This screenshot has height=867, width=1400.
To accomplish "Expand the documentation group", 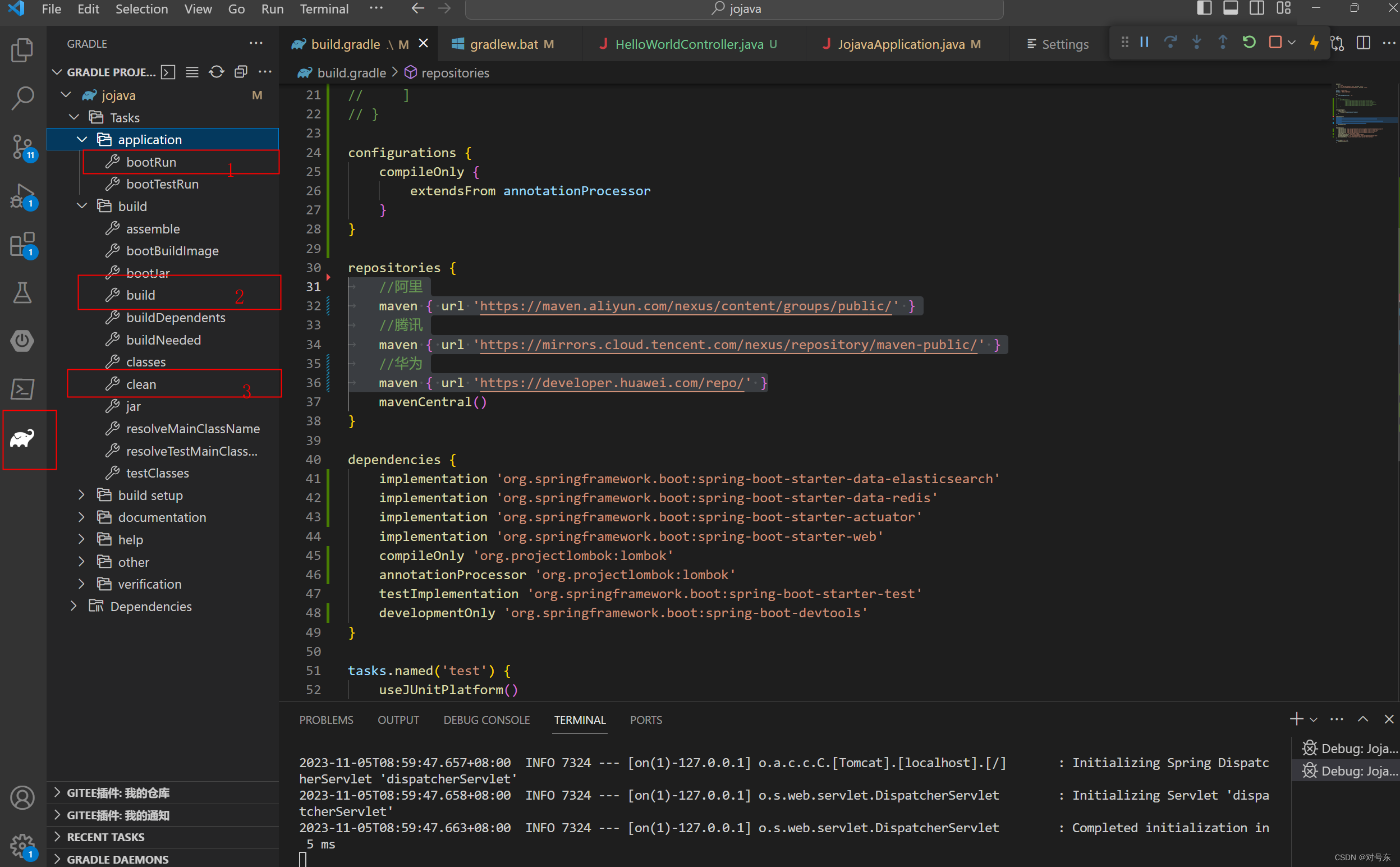I will 82,517.
